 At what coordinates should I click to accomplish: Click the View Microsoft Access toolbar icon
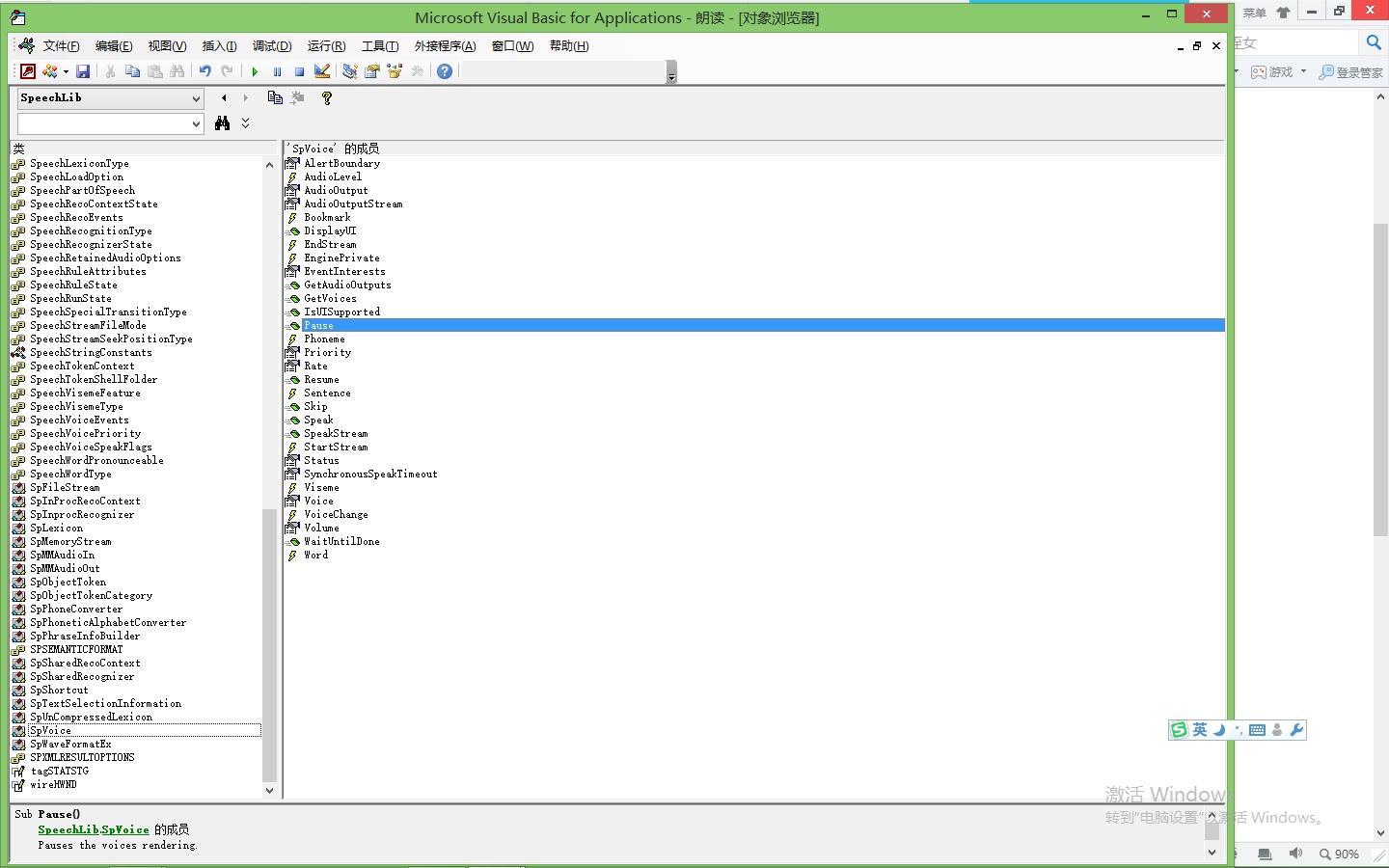[28, 71]
